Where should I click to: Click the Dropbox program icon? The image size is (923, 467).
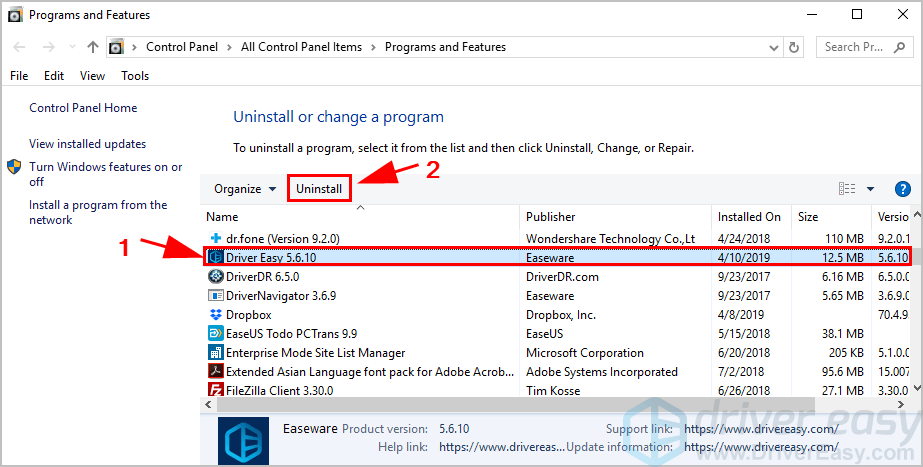point(216,314)
